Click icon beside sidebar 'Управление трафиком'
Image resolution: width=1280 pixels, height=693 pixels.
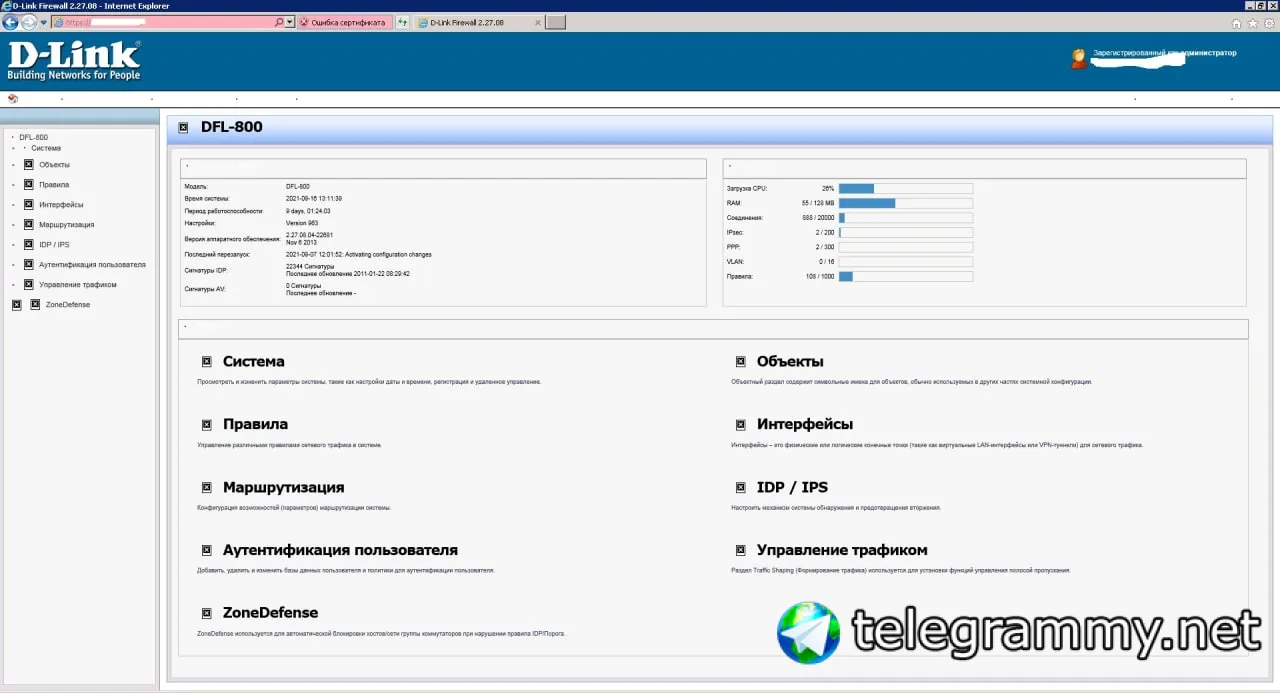pyautogui.click(x=29, y=284)
